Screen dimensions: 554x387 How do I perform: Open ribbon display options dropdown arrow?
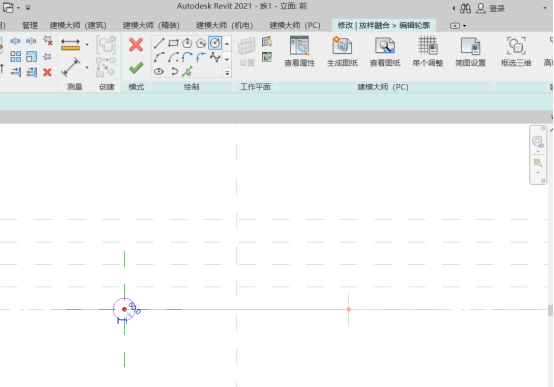click(464, 26)
